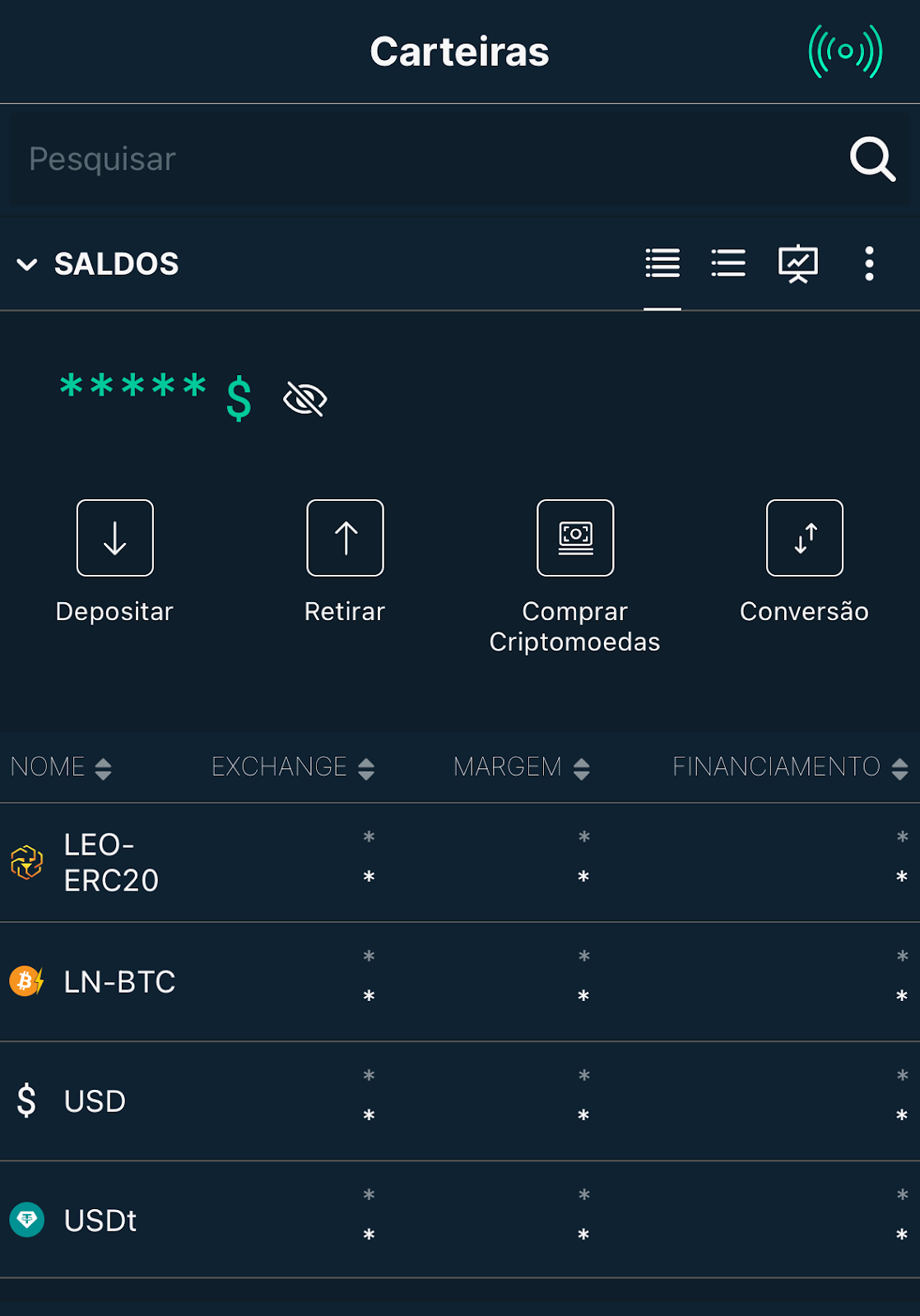
Task: Sort by the MARGEM column
Action: pyautogui.click(x=522, y=767)
